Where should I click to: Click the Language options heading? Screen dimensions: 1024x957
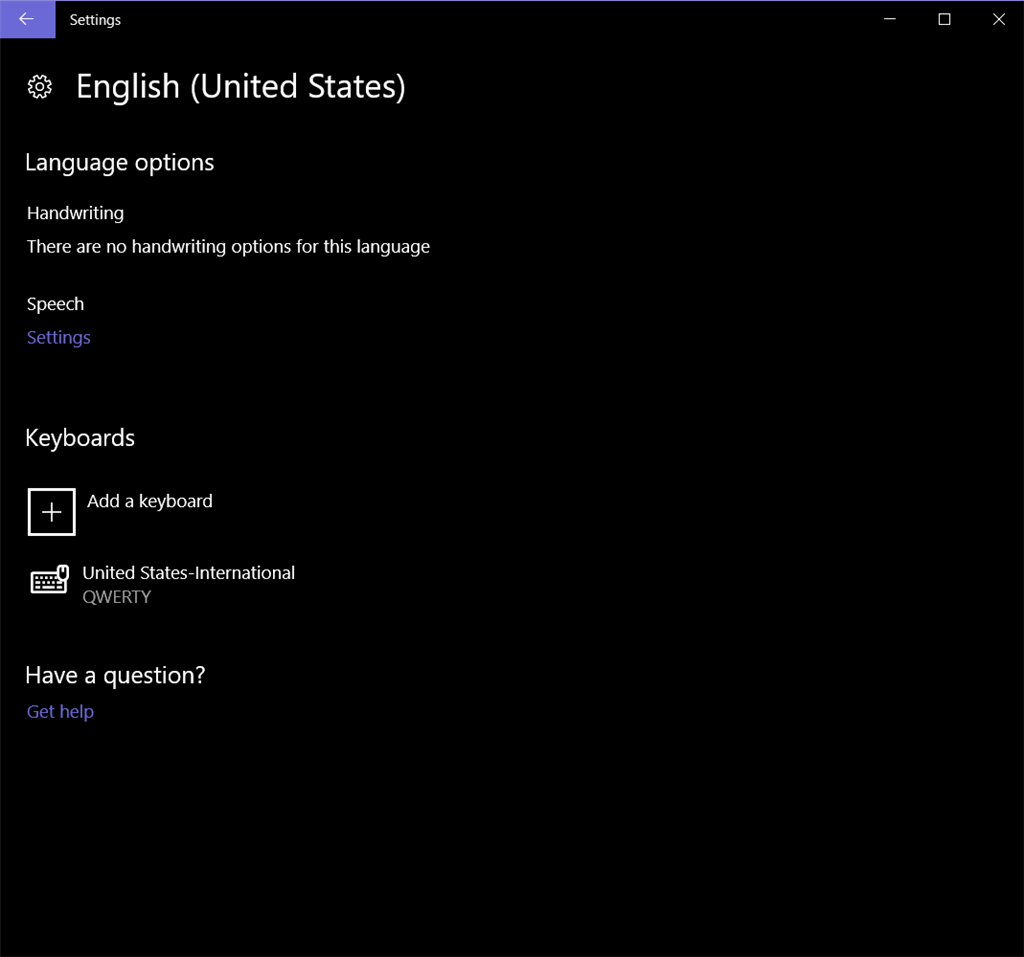point(120,163)
